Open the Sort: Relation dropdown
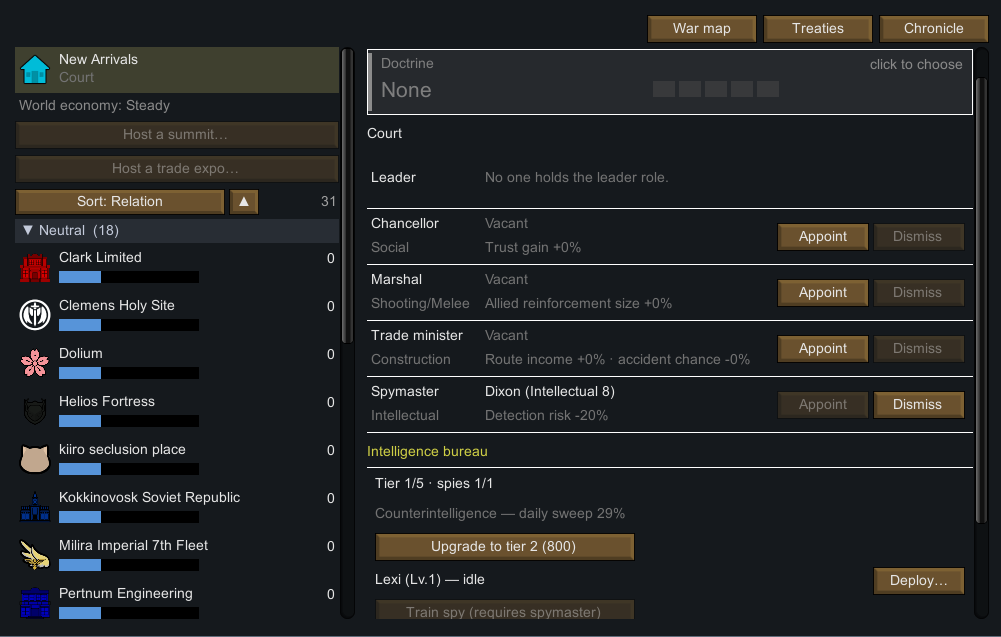 [120, 202]
